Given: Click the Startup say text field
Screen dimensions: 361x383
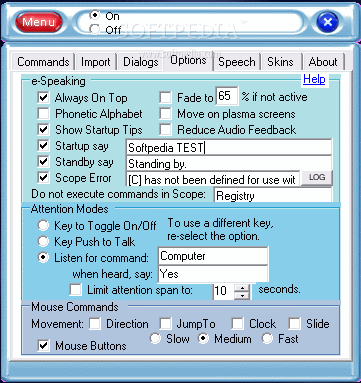Looking at the screenshot, I should click(x=229, y=147).
